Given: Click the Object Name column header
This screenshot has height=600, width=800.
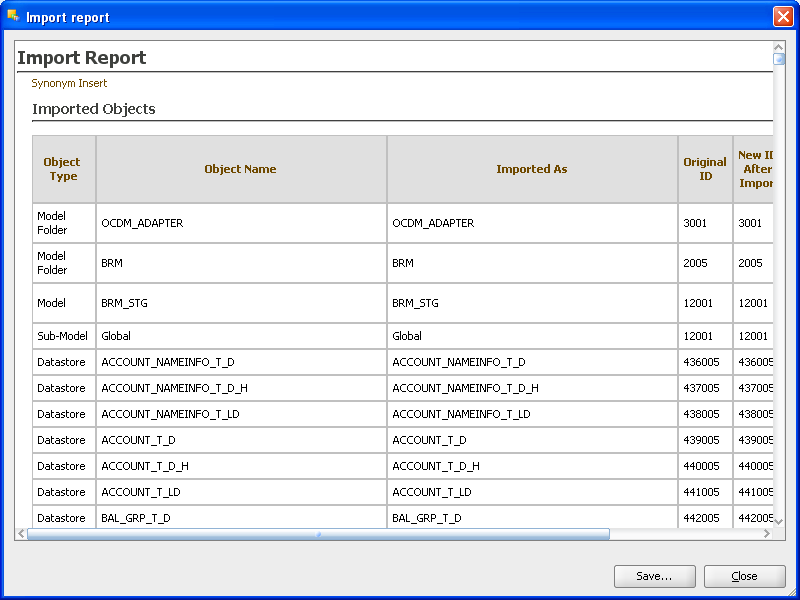Looking at the screenshot, I should coord(240,169).
